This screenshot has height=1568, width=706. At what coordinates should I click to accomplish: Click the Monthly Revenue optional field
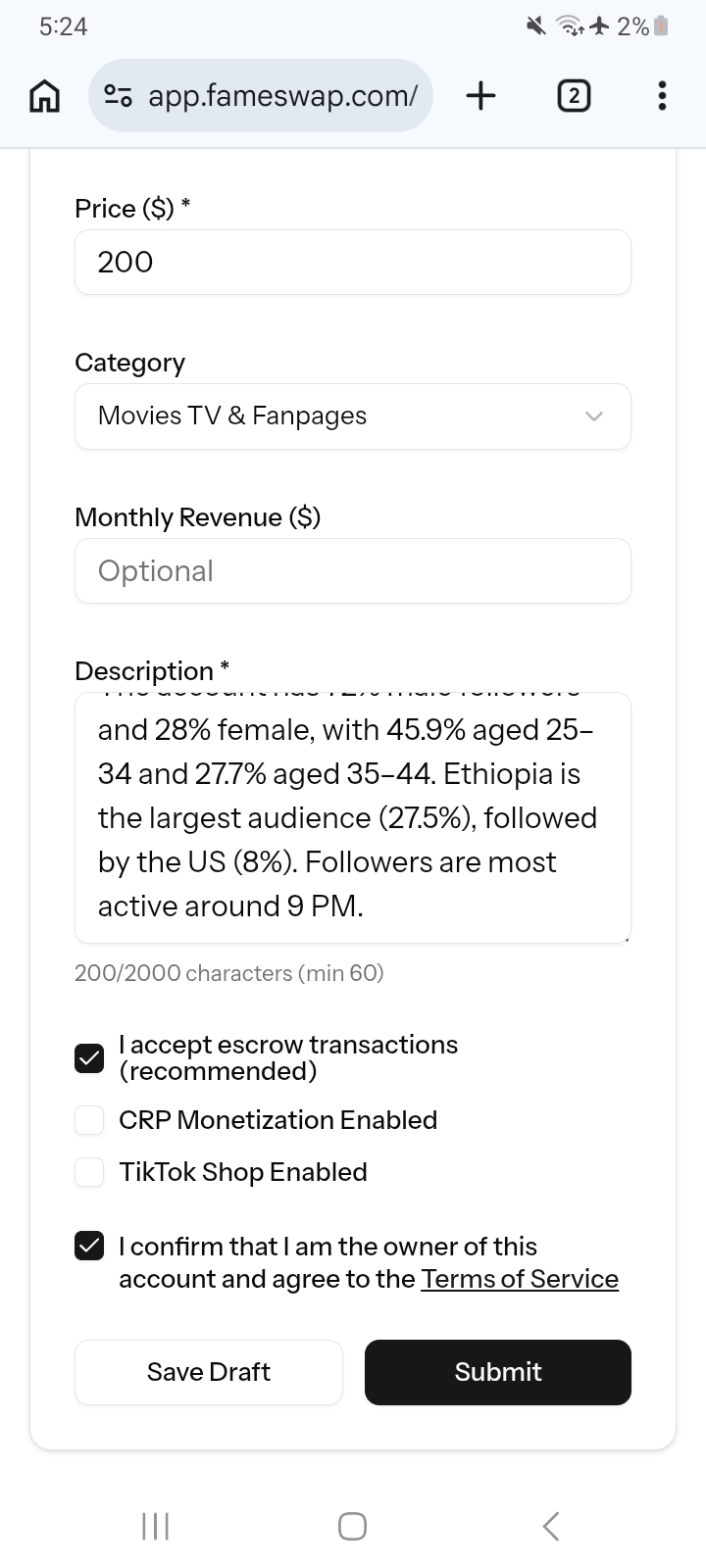(x=353, y=571)
